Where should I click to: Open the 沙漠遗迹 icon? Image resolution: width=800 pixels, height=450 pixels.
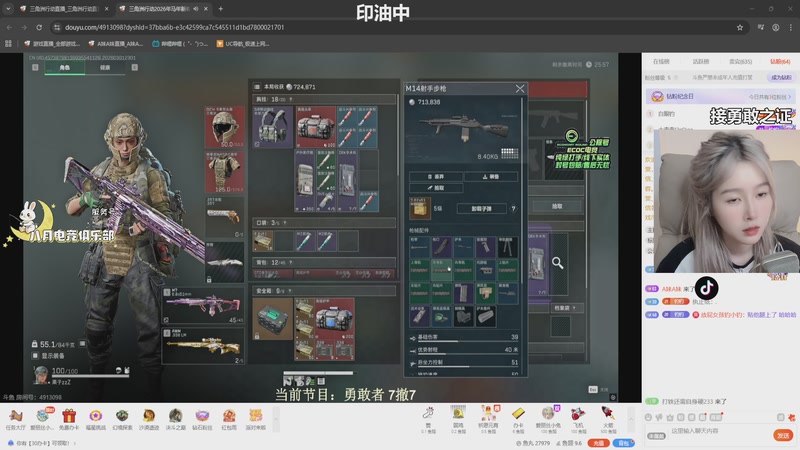[149, 420]
